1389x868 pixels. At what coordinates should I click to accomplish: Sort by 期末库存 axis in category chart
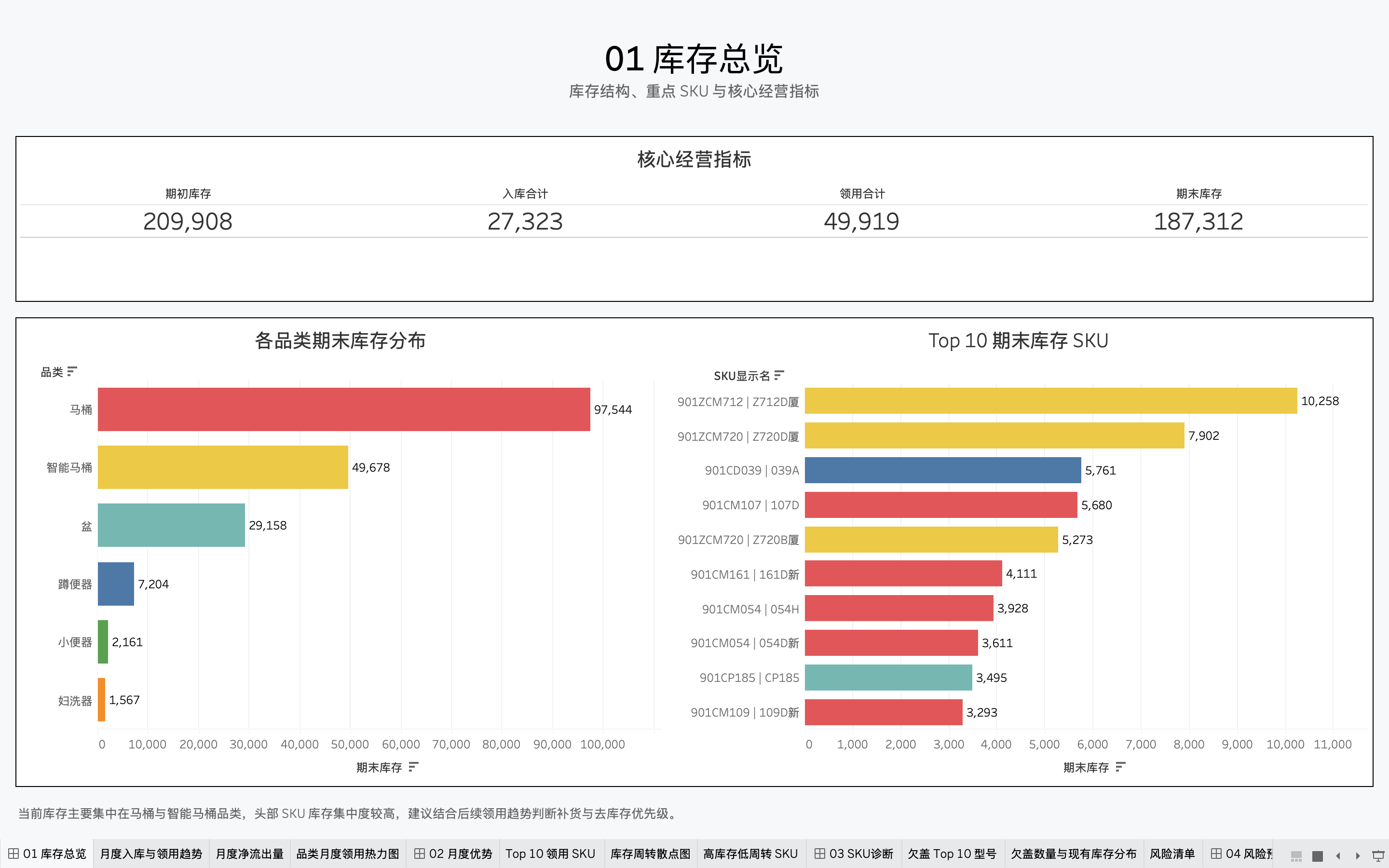(413, 767)
